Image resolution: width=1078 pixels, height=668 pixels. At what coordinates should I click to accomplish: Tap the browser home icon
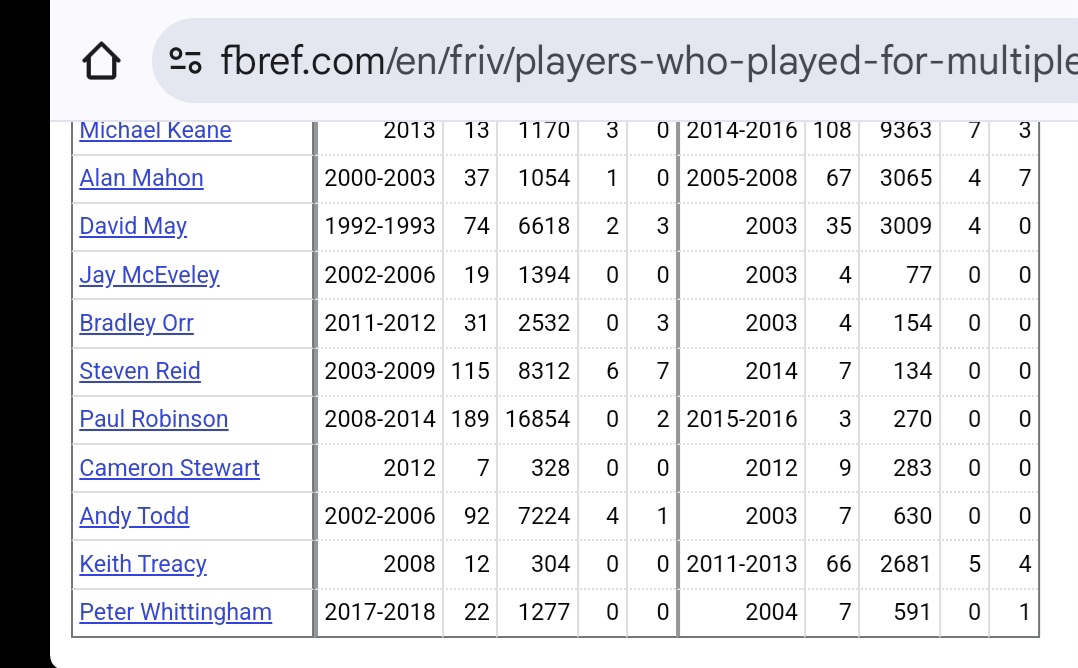tap(101, 62)
